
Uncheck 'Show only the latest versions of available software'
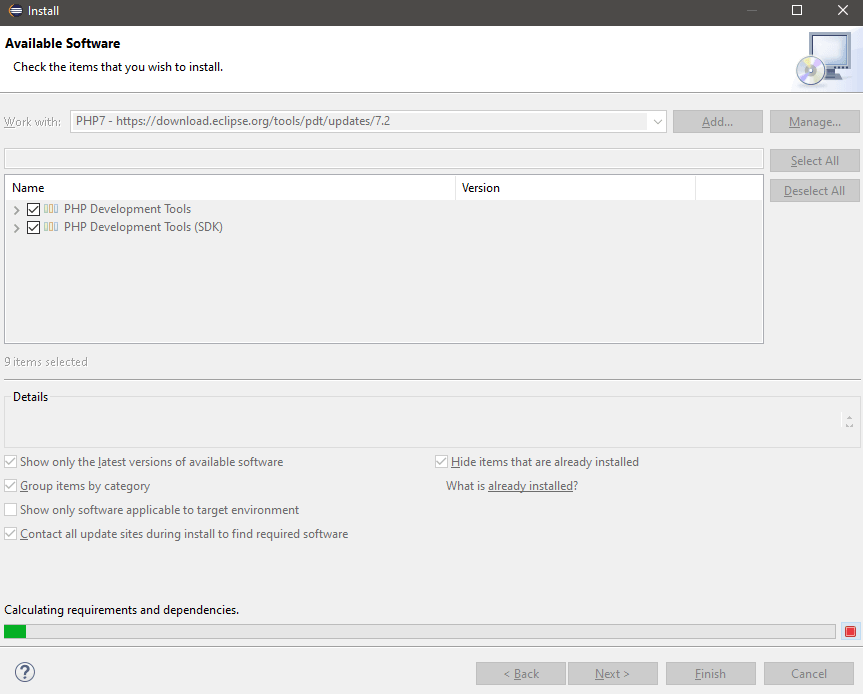(10, 462)
